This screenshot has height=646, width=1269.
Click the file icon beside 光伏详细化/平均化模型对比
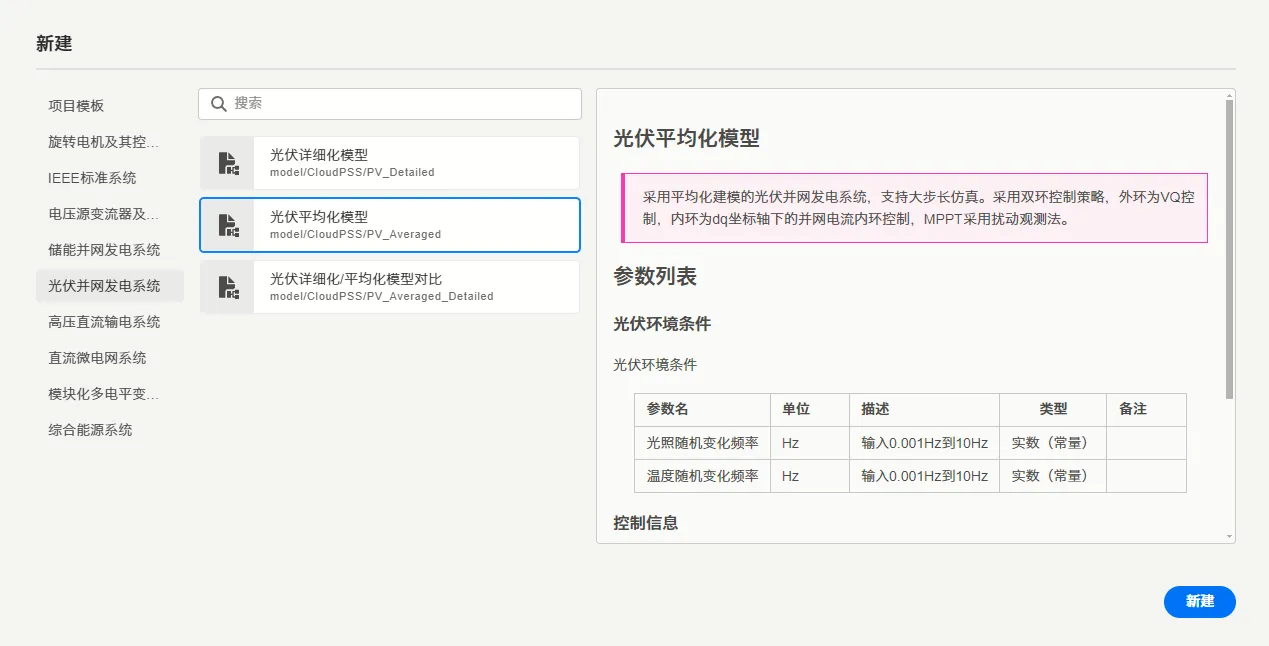(228, 287)
